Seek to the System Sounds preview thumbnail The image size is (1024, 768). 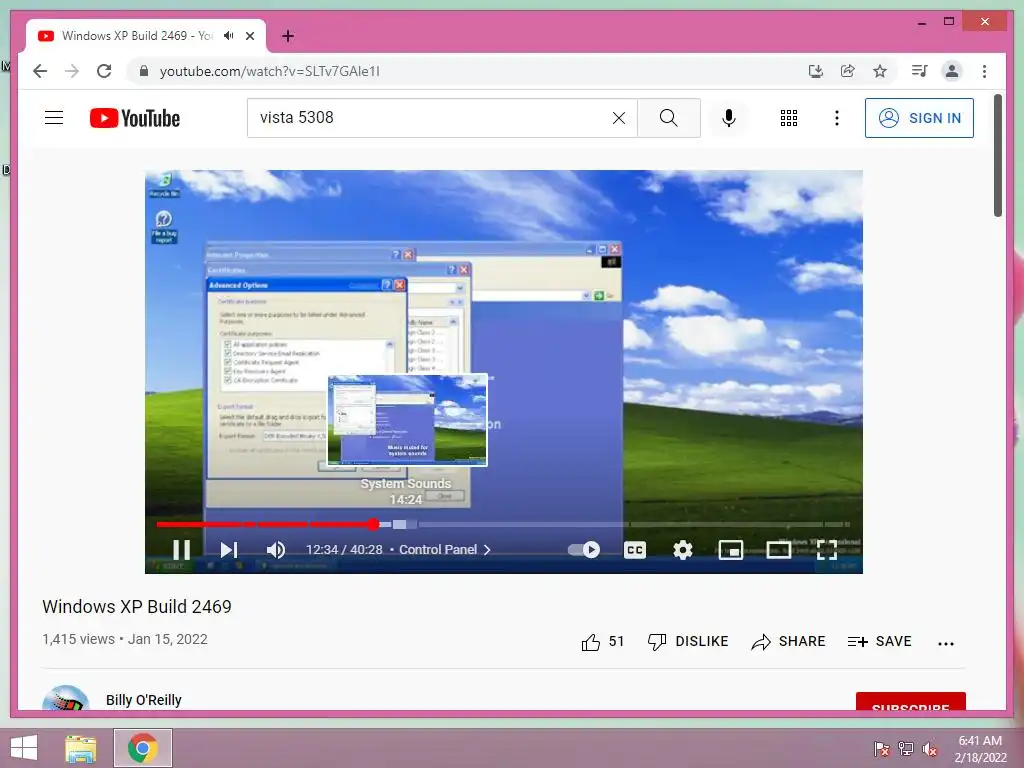coord(408,420)
